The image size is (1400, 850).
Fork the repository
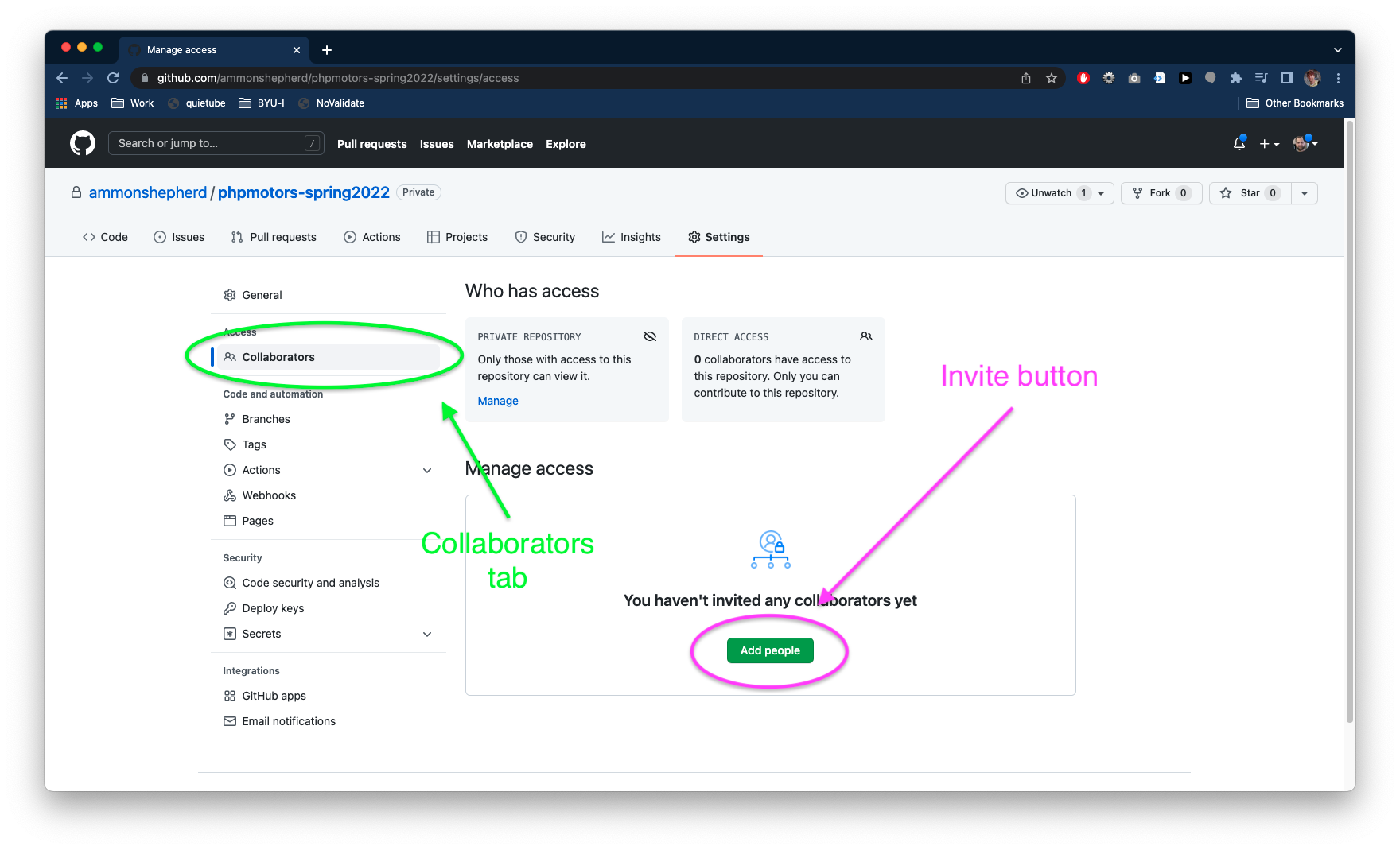[x=1161, y=193]
